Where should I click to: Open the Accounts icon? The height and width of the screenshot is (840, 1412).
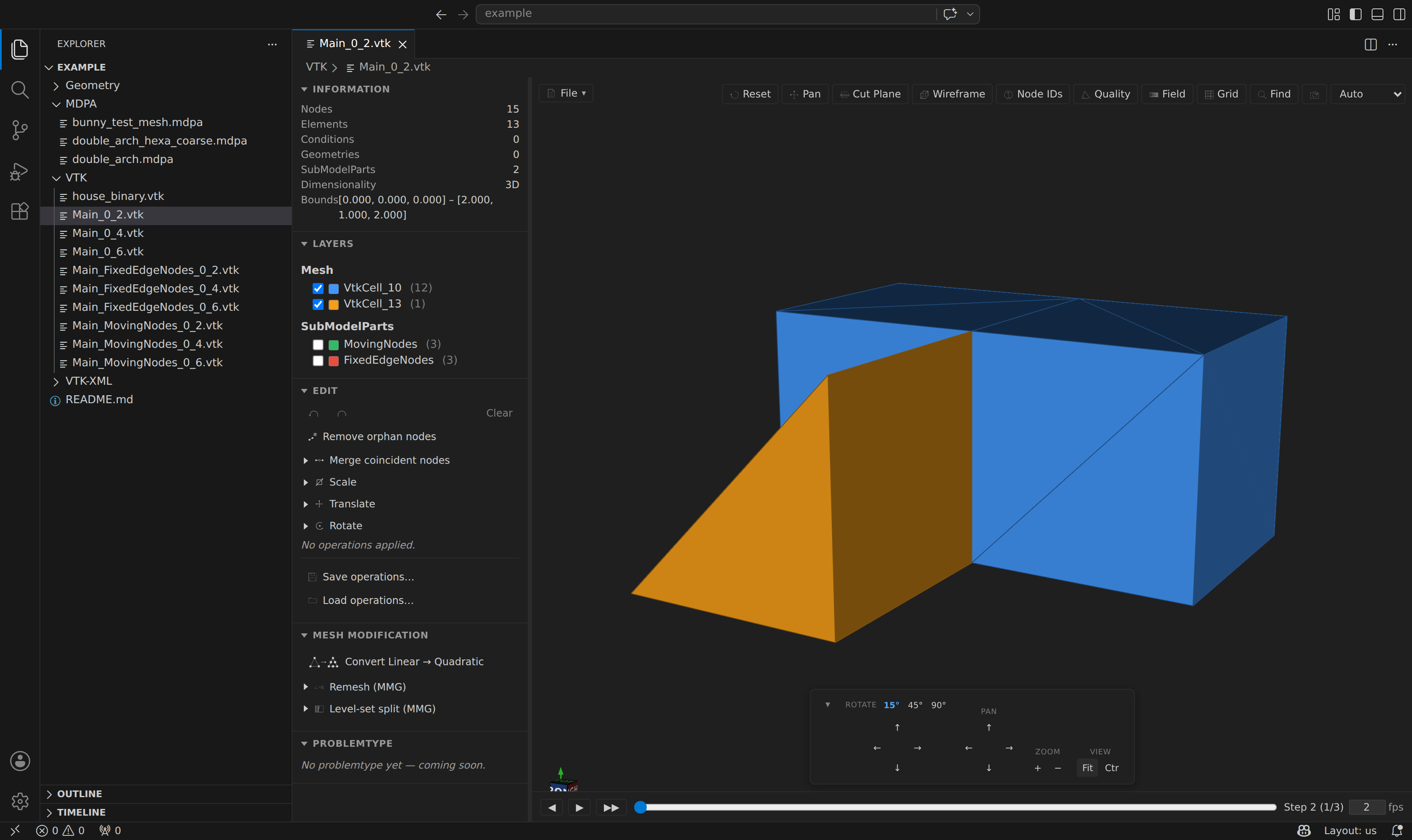click(20, 761)
